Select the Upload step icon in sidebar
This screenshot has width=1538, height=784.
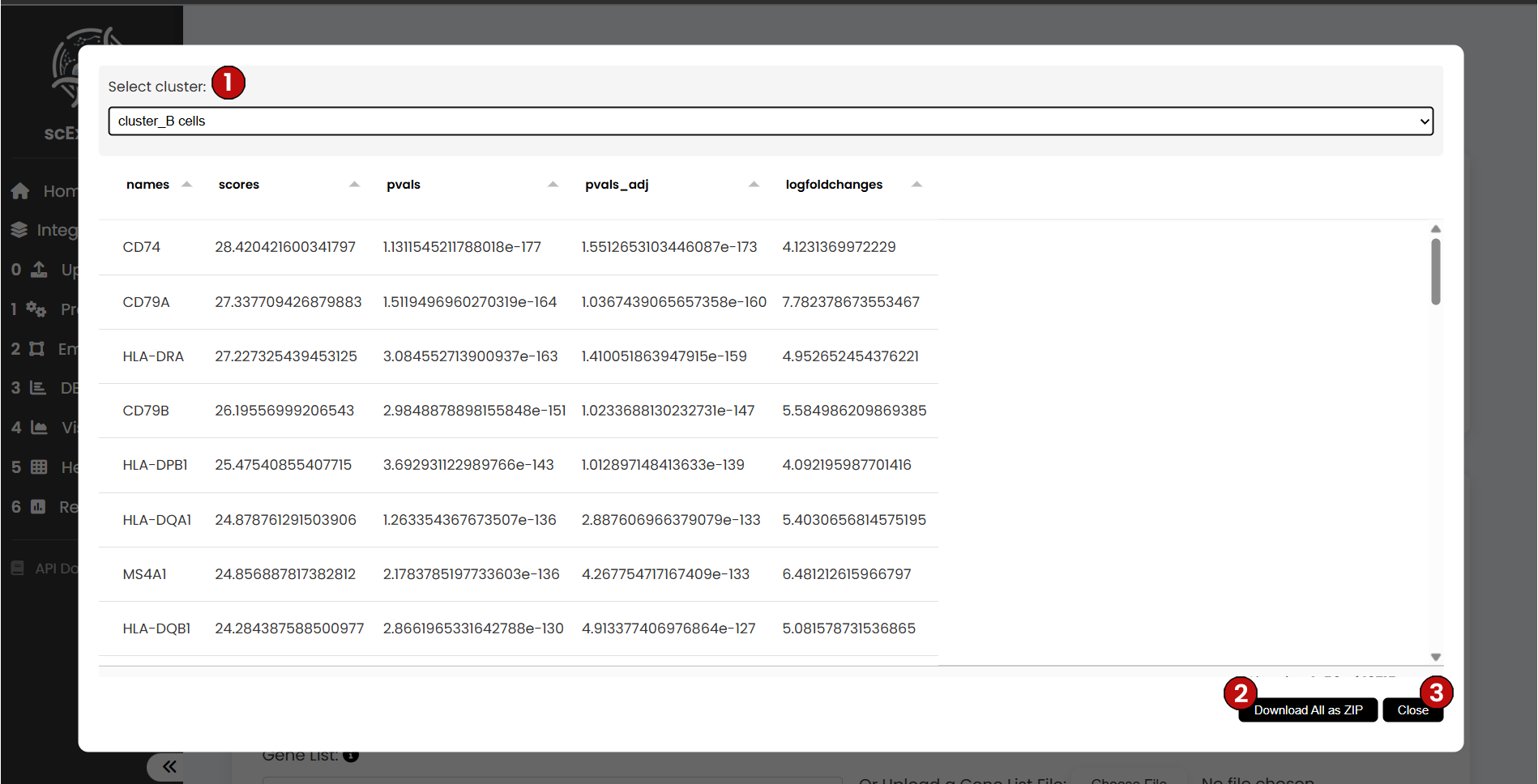[38, 270]
